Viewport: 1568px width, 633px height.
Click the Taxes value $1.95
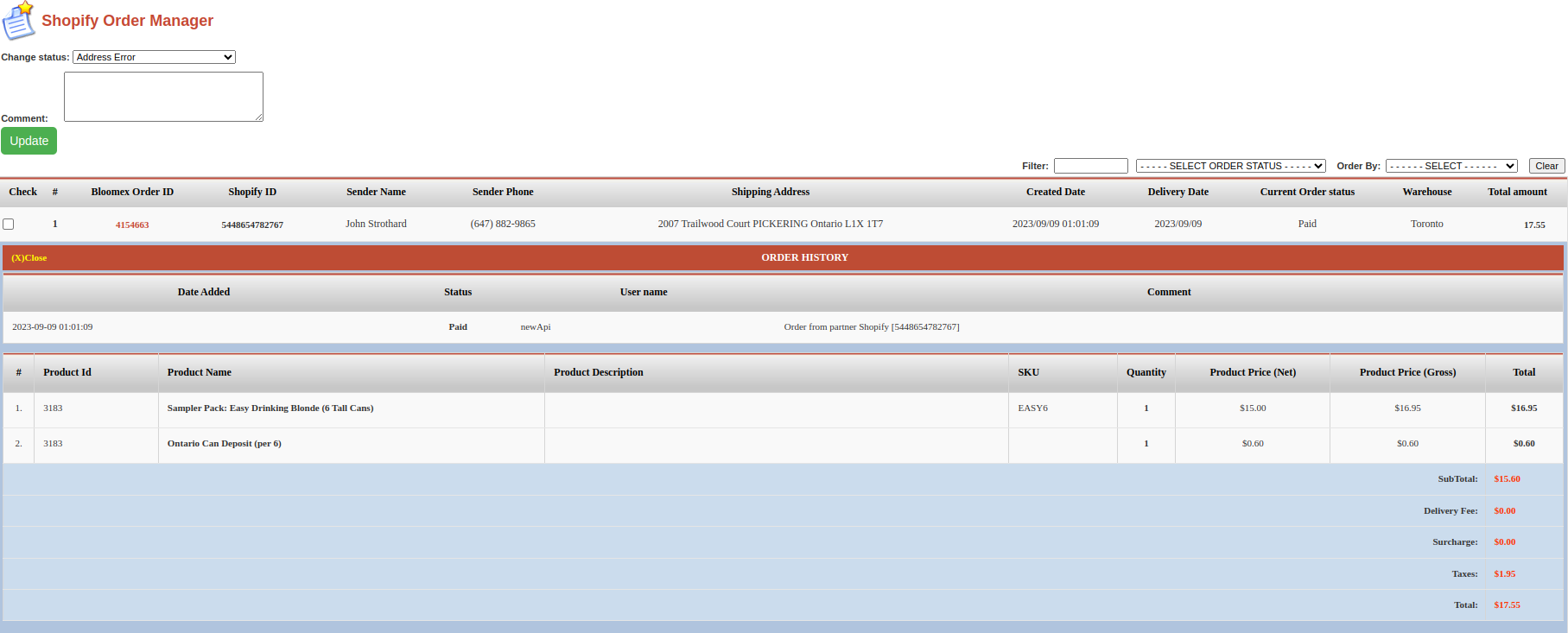(x=1504, y=573)
